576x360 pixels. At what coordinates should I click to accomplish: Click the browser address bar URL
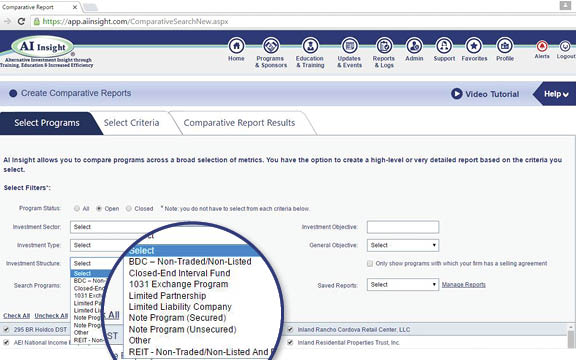(x=136, y=21)
